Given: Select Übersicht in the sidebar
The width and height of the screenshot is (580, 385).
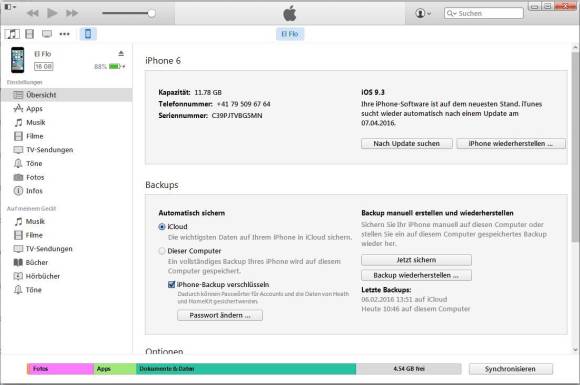Looking at the screenshot, I should [67, 95].
